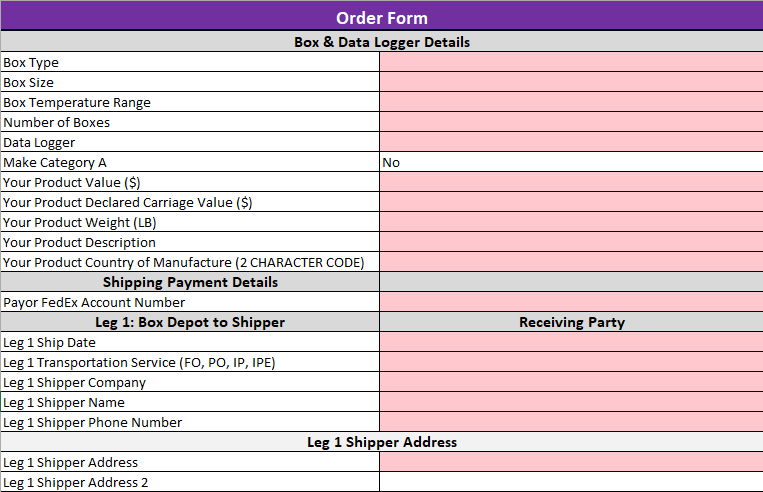This screenshot has width=763, height=492.
Task: Click the Box Type input cell
Action: [x=570, y=62]
